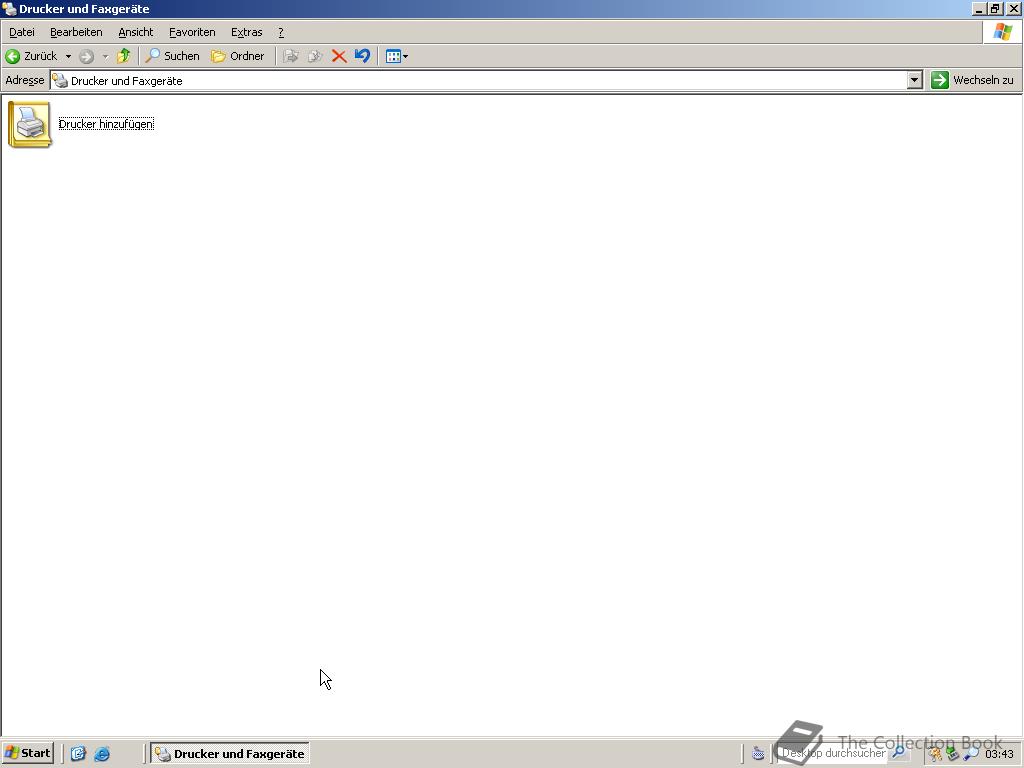Click the red X delete icon

click(x=338, y=56)
